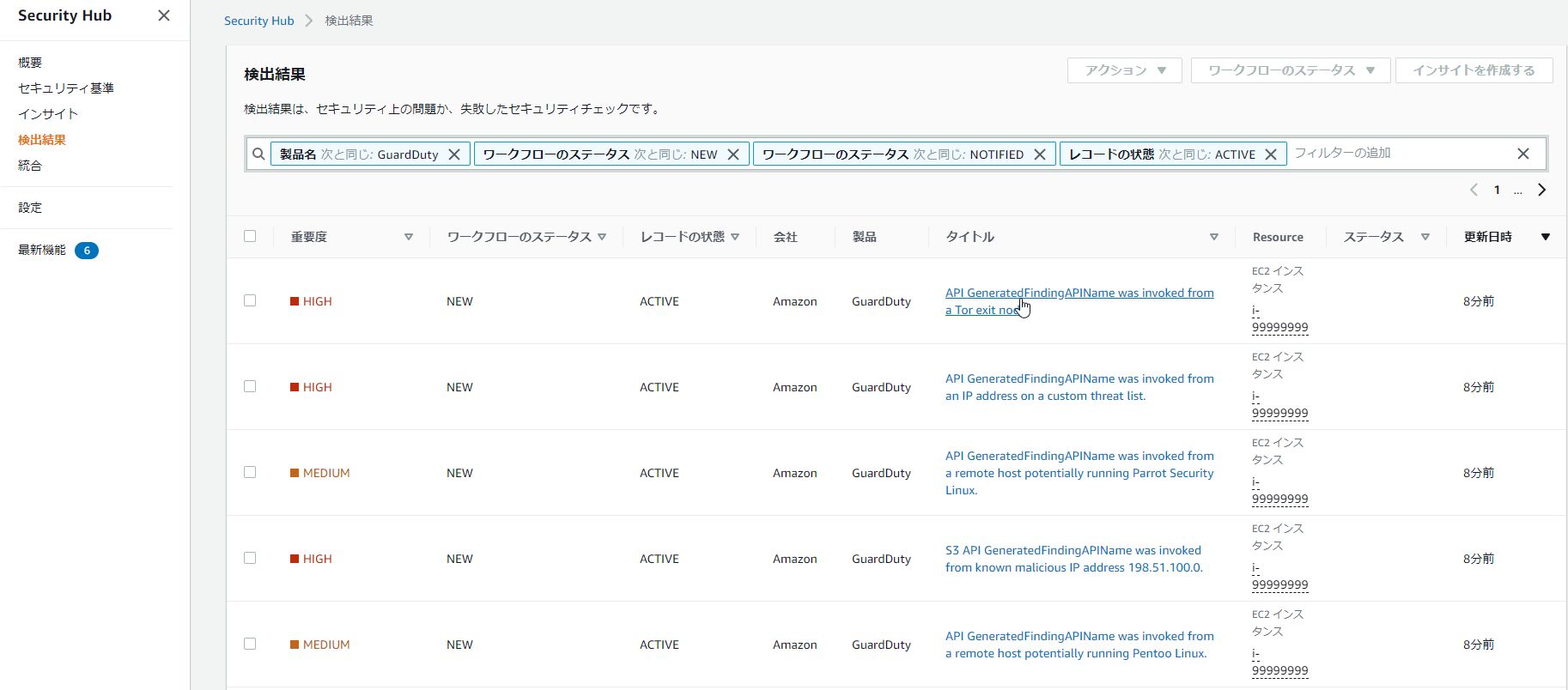This screenshot has width=1568, height=690.
Task: Click the instance ID in Pentoo Linux row
Action: click(1279, 662)
